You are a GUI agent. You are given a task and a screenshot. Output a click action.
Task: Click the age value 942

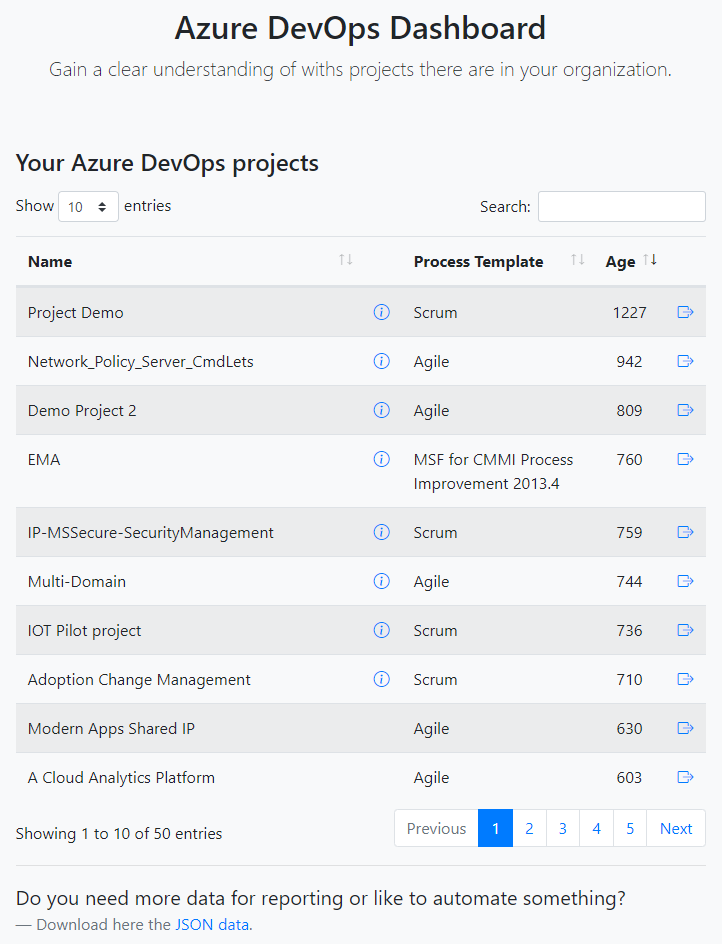pyautogui.click(x=629, y=361)
